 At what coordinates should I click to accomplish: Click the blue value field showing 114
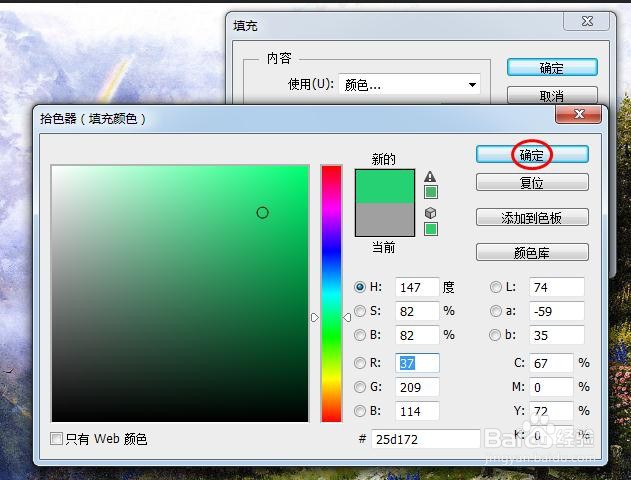pos(417,411)
